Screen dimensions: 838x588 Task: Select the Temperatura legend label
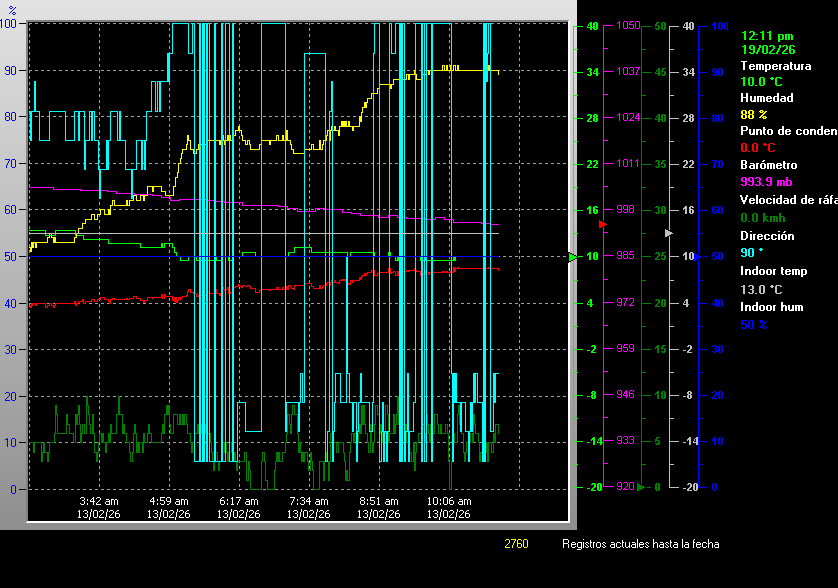click(x=775, y=66)
